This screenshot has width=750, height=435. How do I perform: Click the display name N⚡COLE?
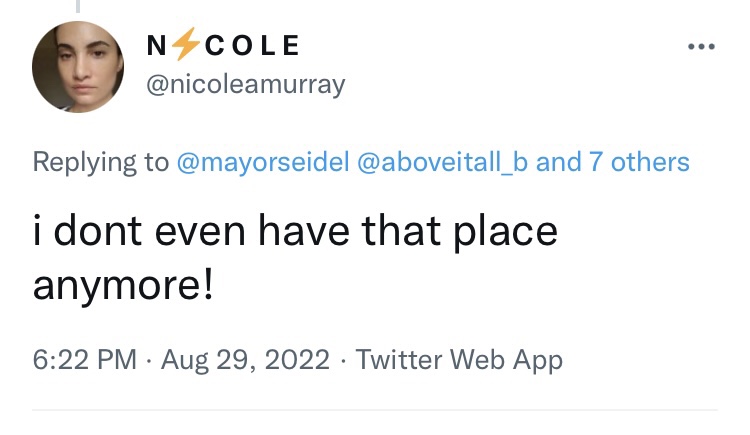(x=222, y=45)
